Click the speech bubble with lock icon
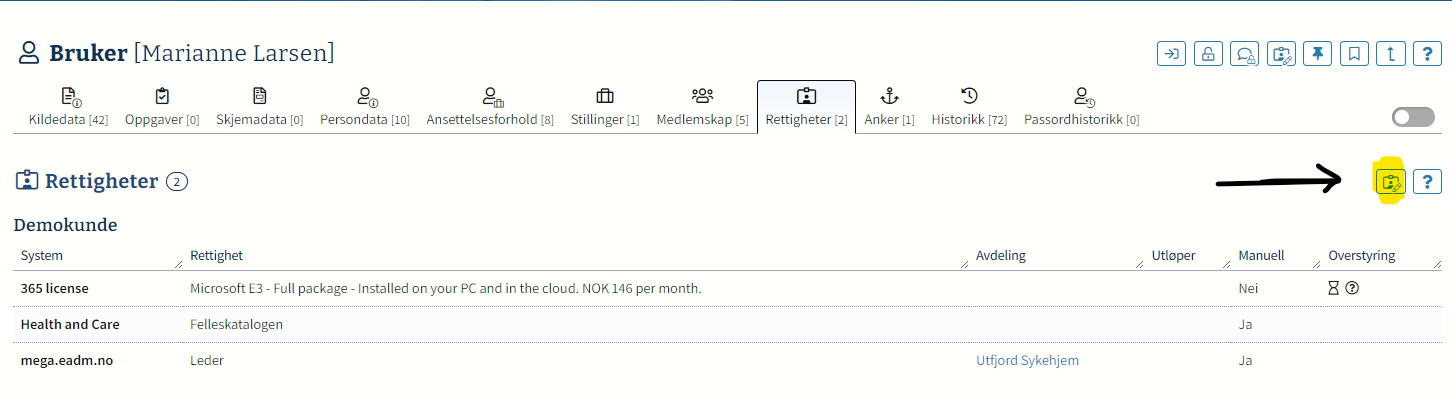Screen dimensions: 1452x397 1245,54
